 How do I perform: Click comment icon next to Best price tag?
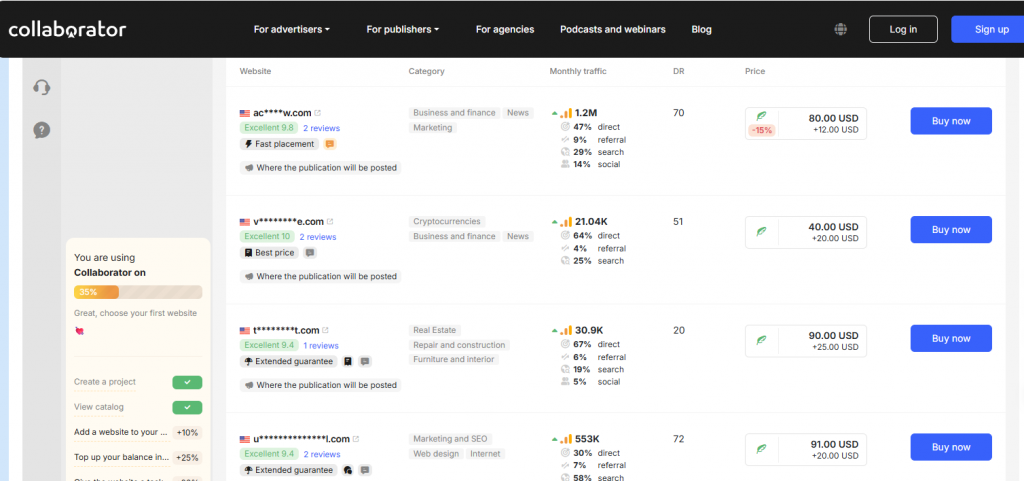tap(310, 253)
